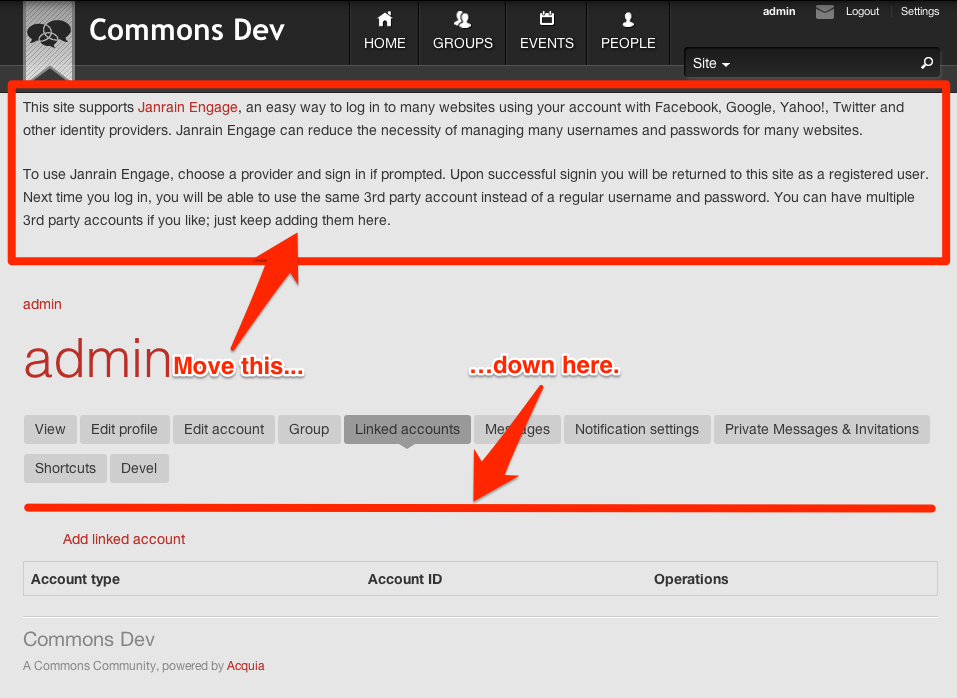957x698 pixels.
Task: Click the admin username in header
Action: click(779, 11)
